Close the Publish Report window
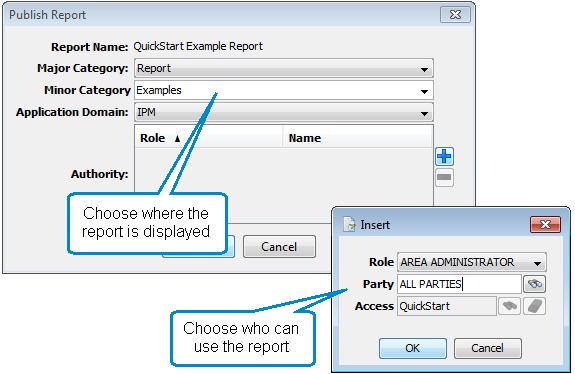Screen dimensions: 575x374 [455, 15]
